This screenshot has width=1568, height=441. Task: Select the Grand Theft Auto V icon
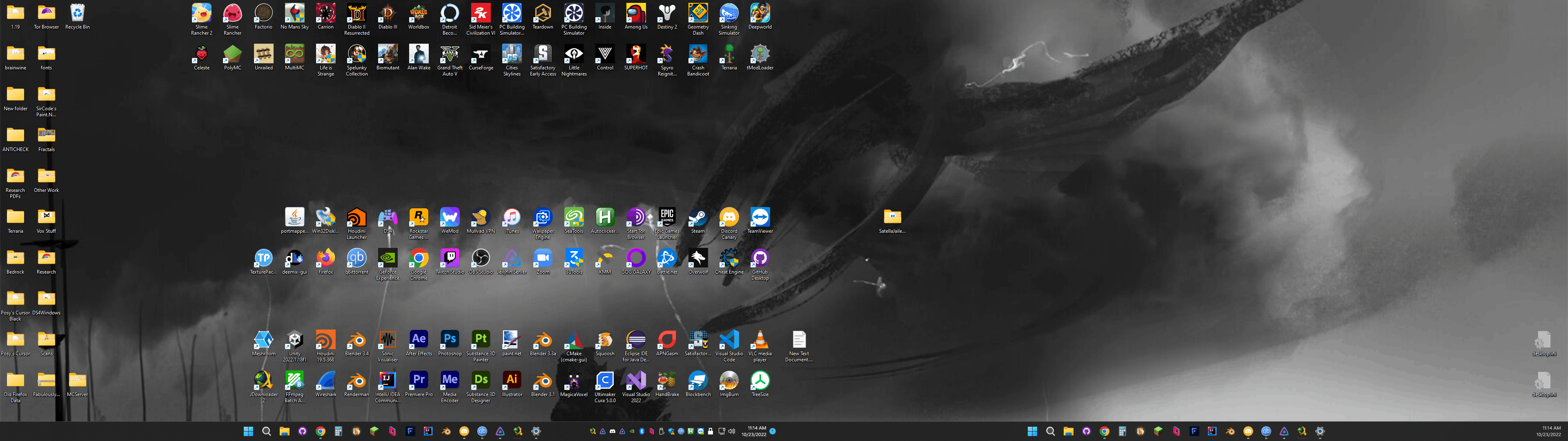coord(450,60)
